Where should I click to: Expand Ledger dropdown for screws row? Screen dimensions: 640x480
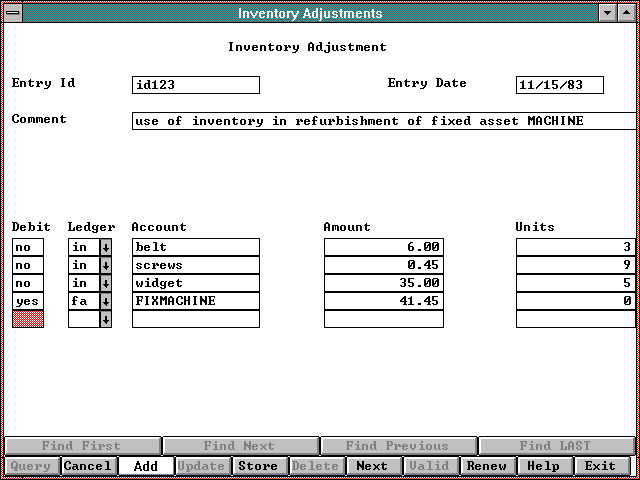(x=106, y=265)
